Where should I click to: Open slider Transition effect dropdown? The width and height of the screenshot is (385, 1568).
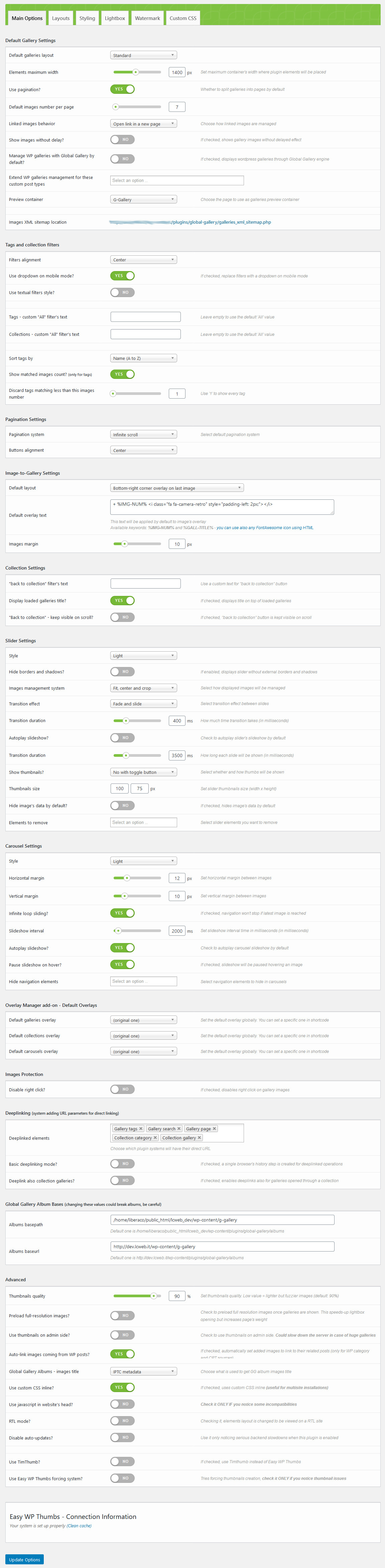[x=144, y=704]
